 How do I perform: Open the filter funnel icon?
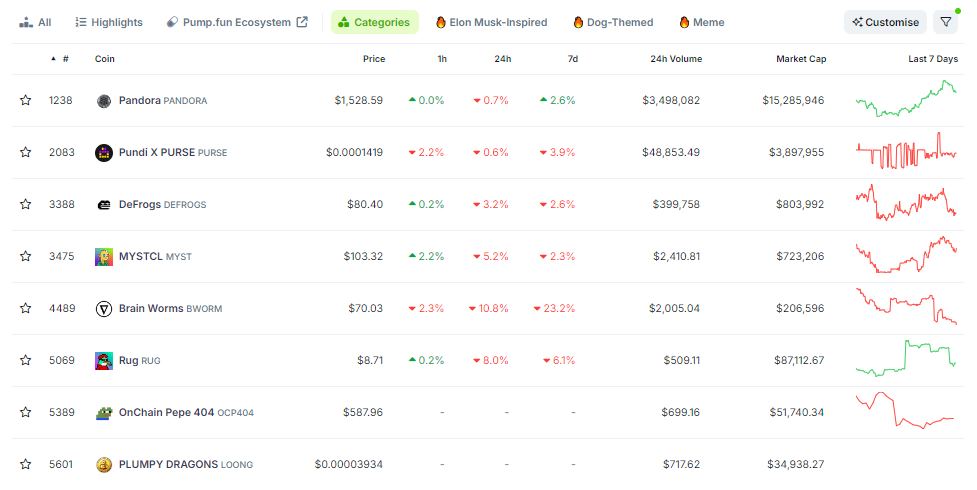click(946, 22)
